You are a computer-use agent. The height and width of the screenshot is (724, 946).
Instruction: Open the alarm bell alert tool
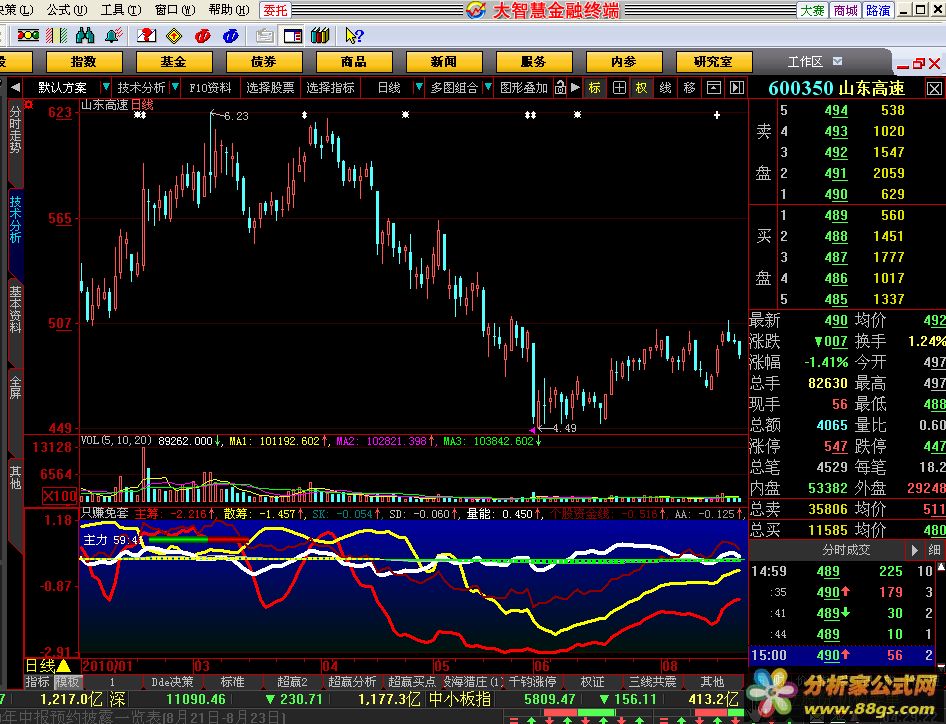(113, 36)
